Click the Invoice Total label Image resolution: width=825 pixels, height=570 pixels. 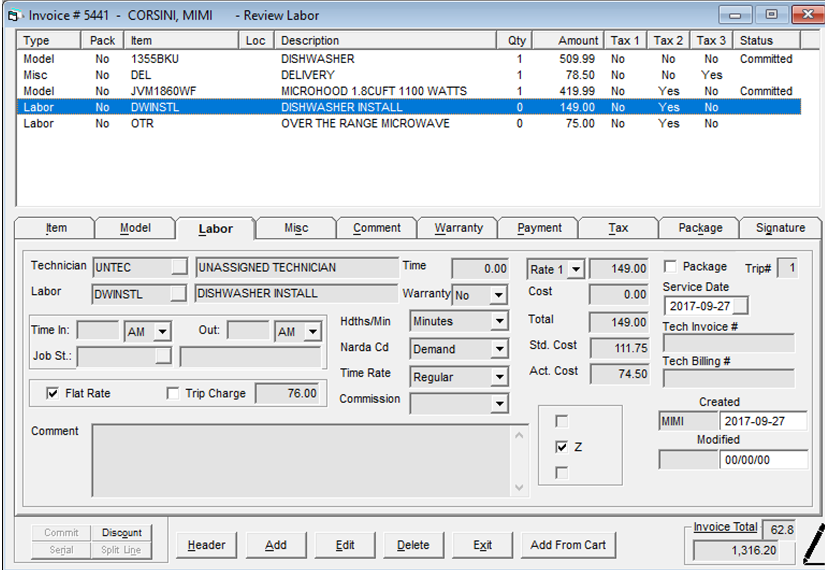[x=725, y=527]
